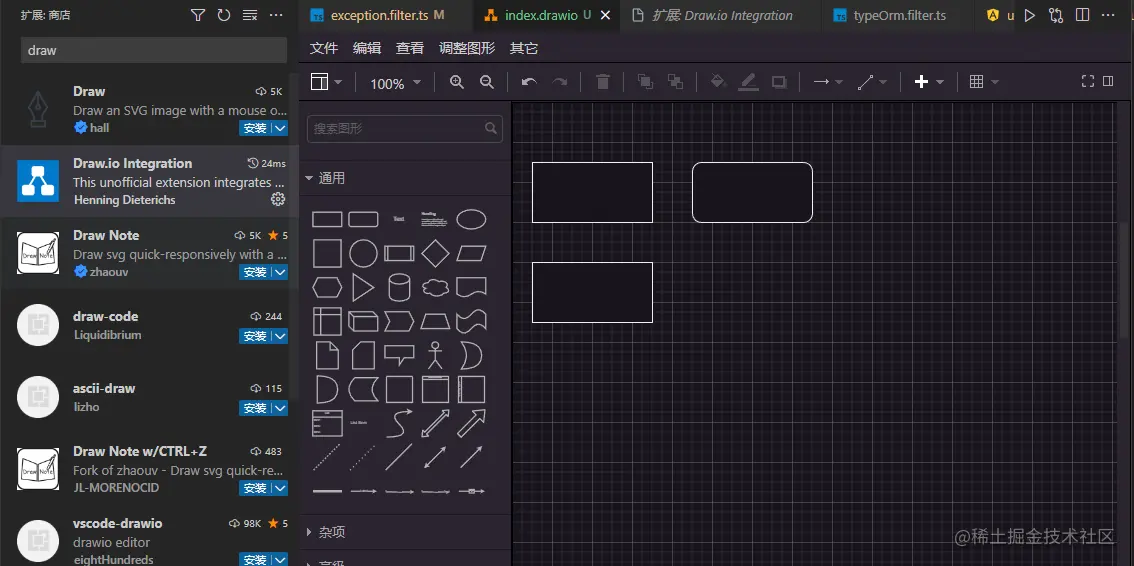This screenshot has height=566, width=1134.
Task: Install the Draw Note extension
Action: coord(256,272)
